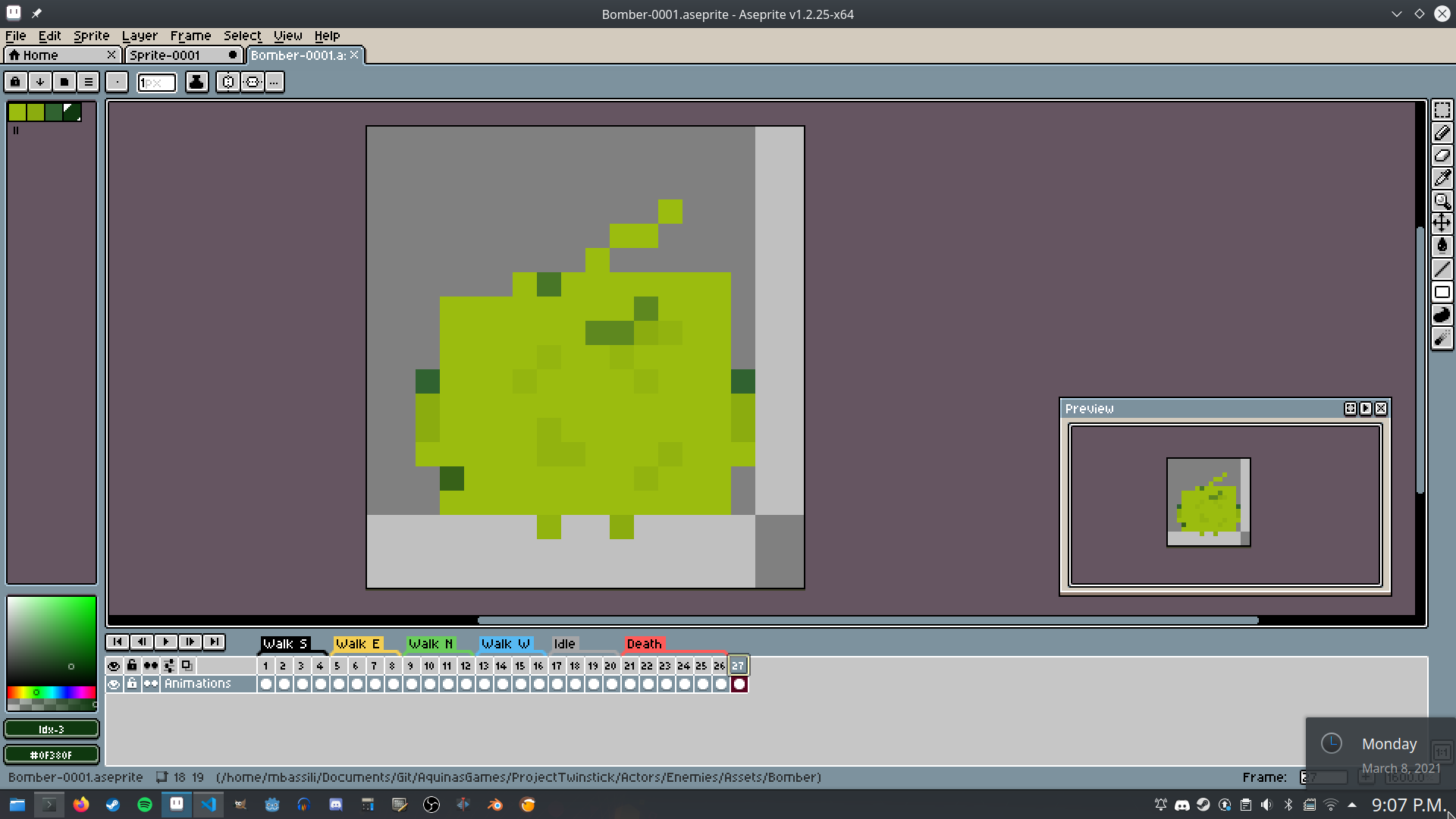Select the Move tool
The image size is (1456, 819).
[x=1442, y=223]
